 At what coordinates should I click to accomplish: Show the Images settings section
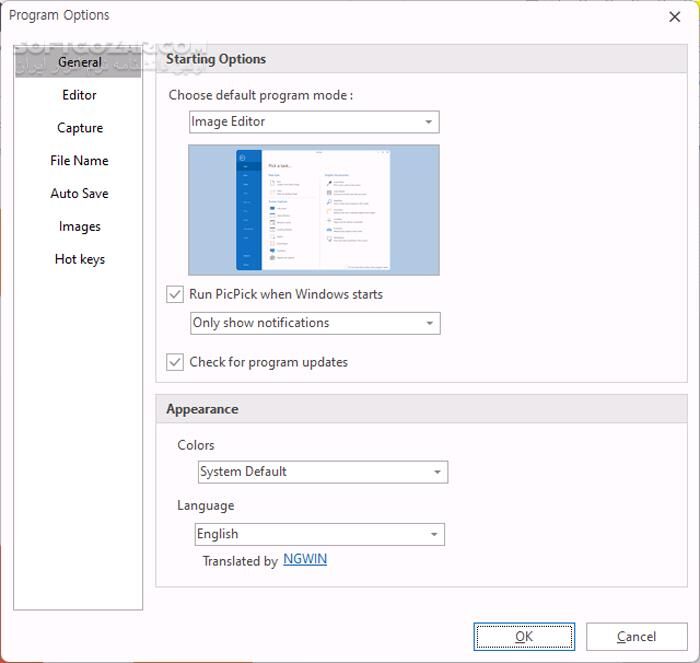[79, 226]
